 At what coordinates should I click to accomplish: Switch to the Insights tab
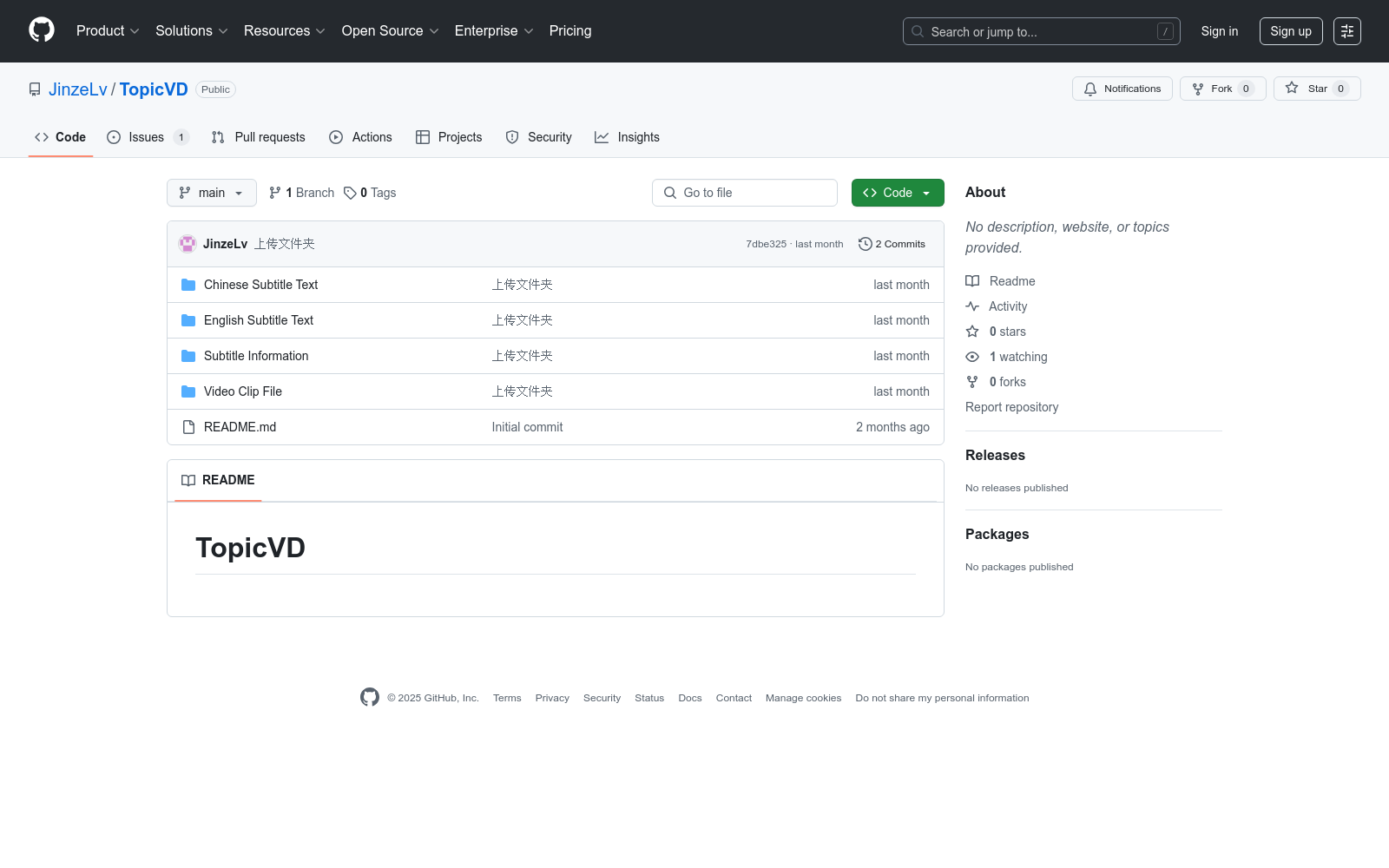point(627,137)
